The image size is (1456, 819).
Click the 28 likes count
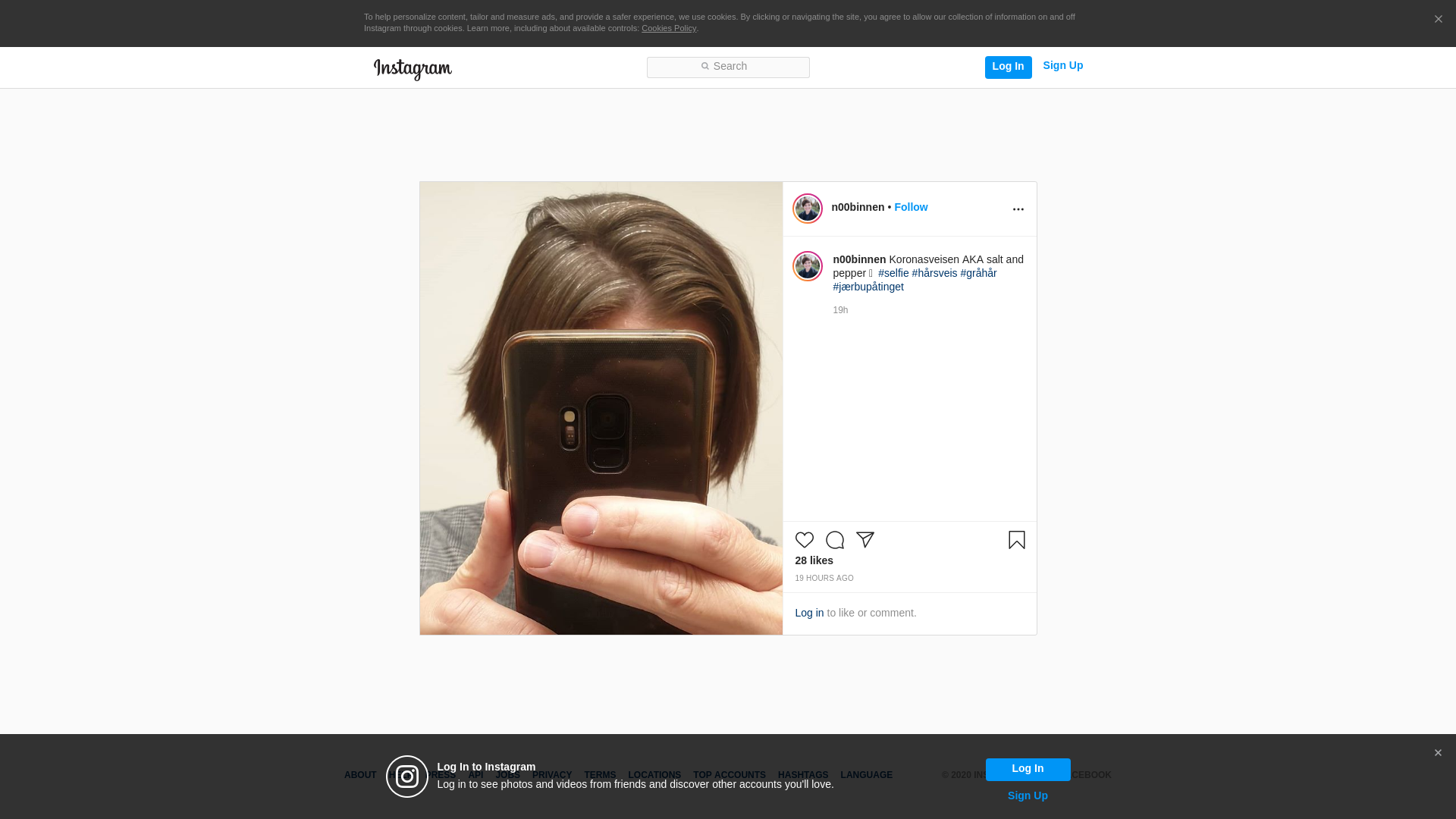click(x=814, y=560)
